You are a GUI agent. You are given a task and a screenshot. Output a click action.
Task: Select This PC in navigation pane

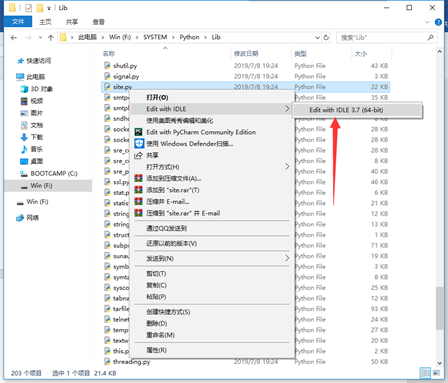tap(36, 77)
